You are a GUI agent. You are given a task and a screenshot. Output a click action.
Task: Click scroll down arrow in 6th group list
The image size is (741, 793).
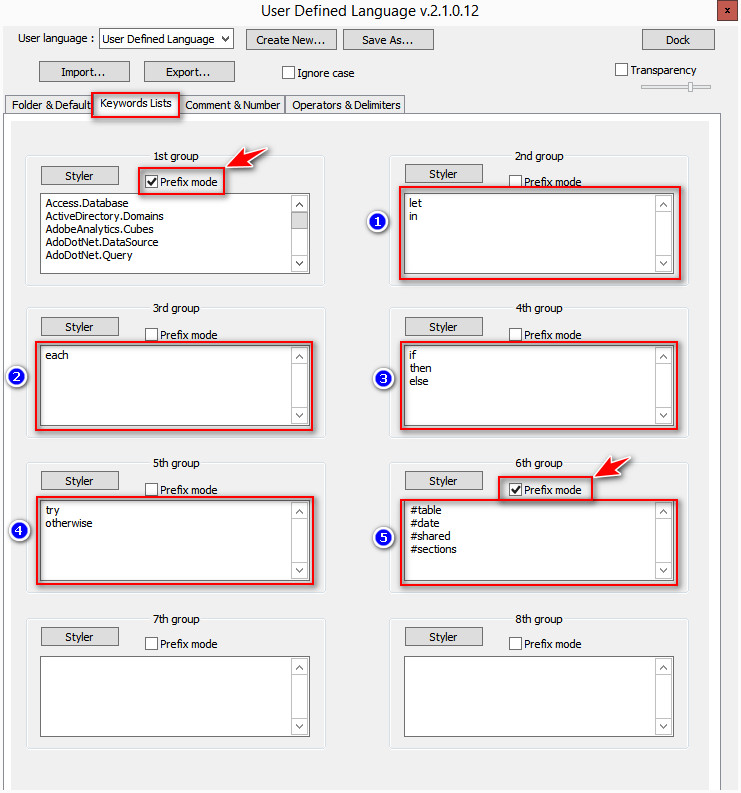tap(662, 570)
